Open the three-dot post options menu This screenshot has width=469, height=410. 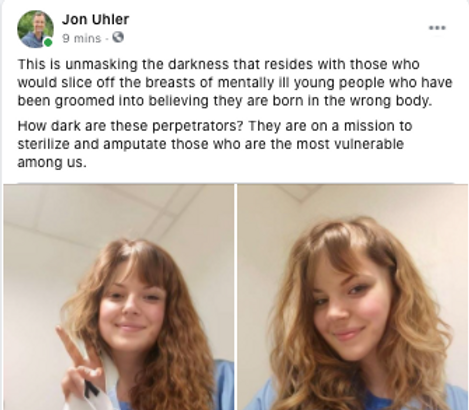(x=437, y=28)
